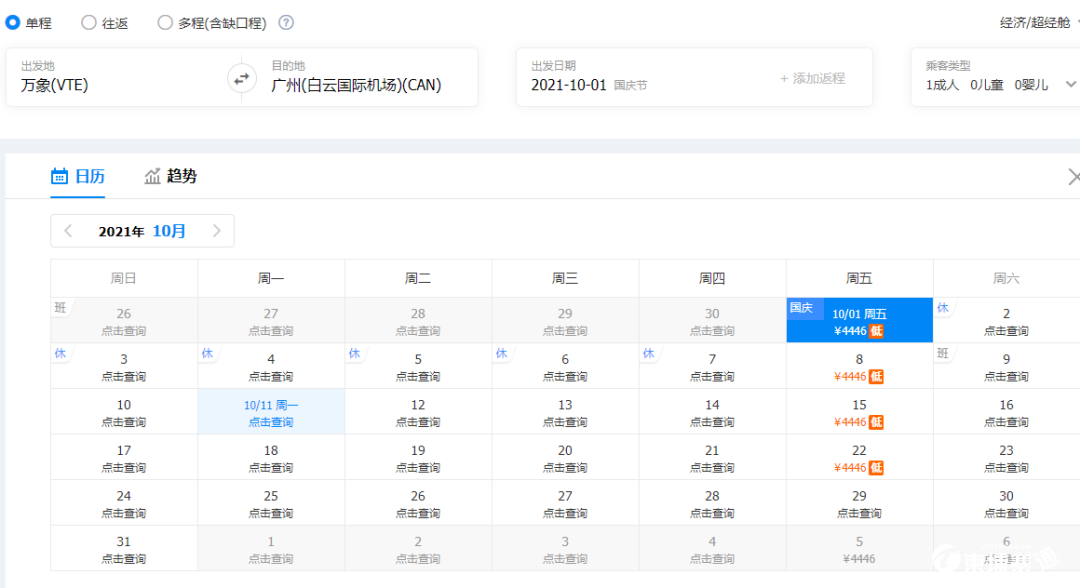Select the 单程 one-way radio button
Screen dimensions: 1080x588
[x=12, y=23]
